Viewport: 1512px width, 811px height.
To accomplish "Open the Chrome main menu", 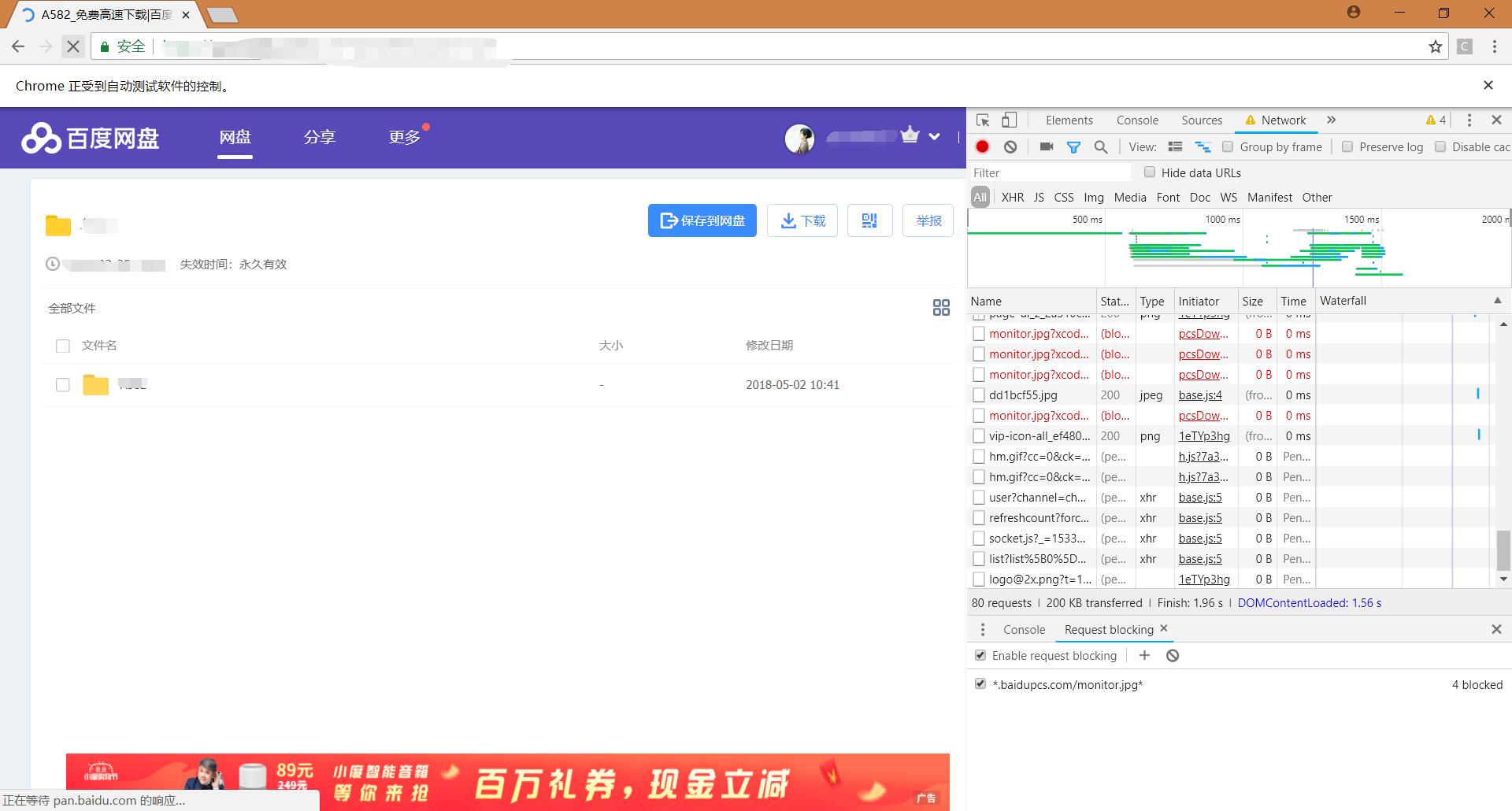I will (1495, 46).
